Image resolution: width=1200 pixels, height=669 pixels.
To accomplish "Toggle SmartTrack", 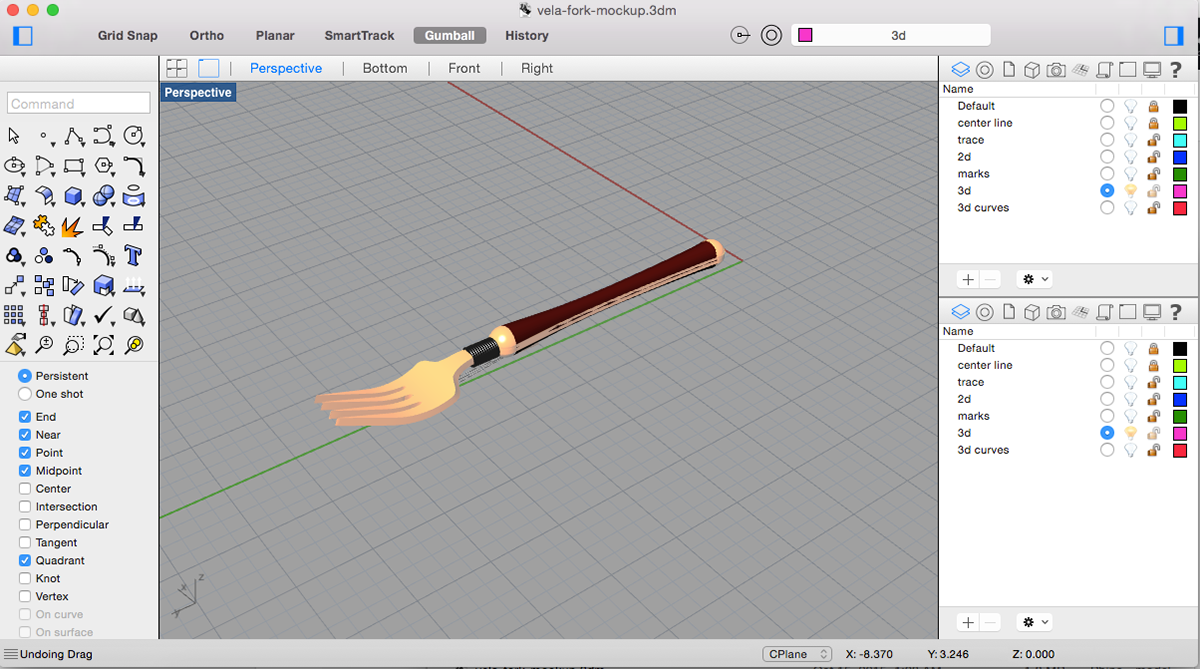I will point(360,36).
